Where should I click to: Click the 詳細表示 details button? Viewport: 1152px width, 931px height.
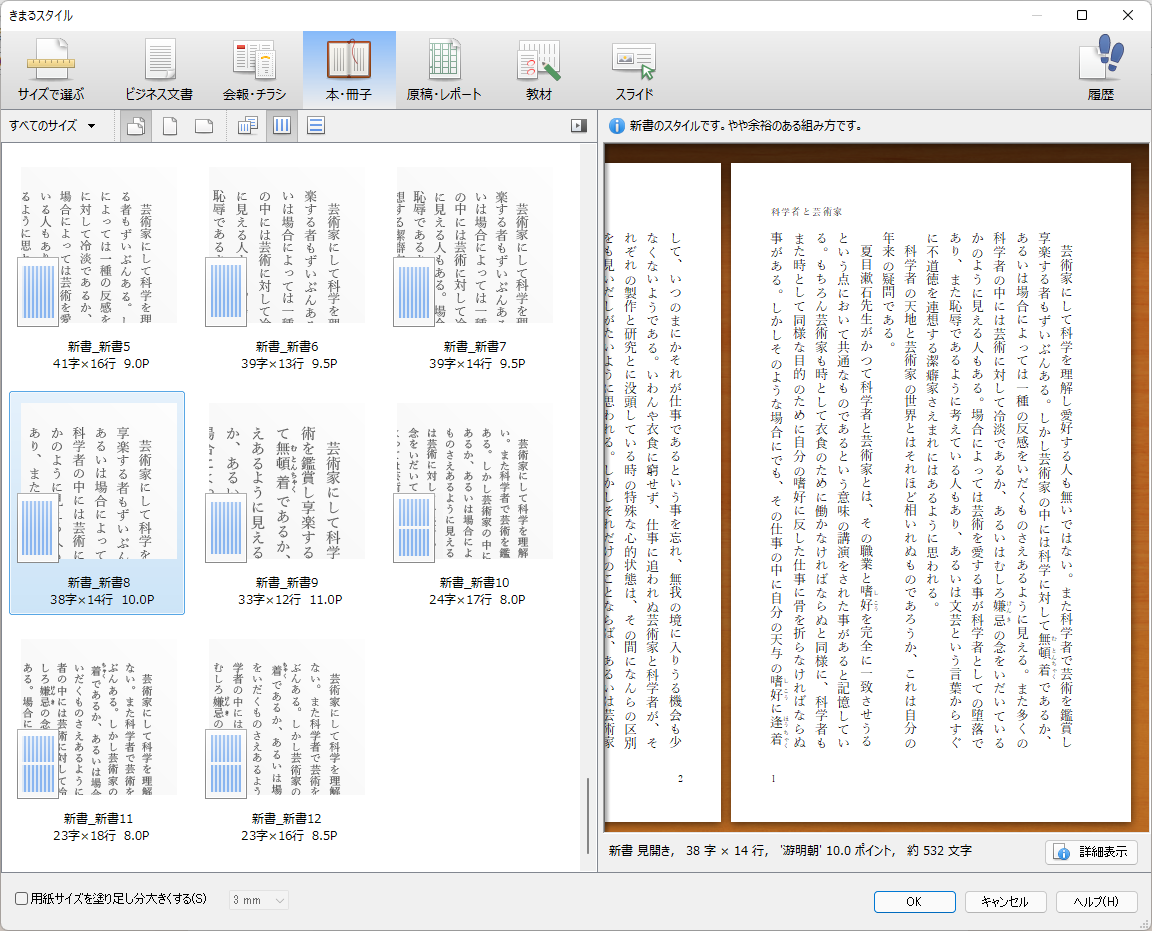click(1091, 852)
